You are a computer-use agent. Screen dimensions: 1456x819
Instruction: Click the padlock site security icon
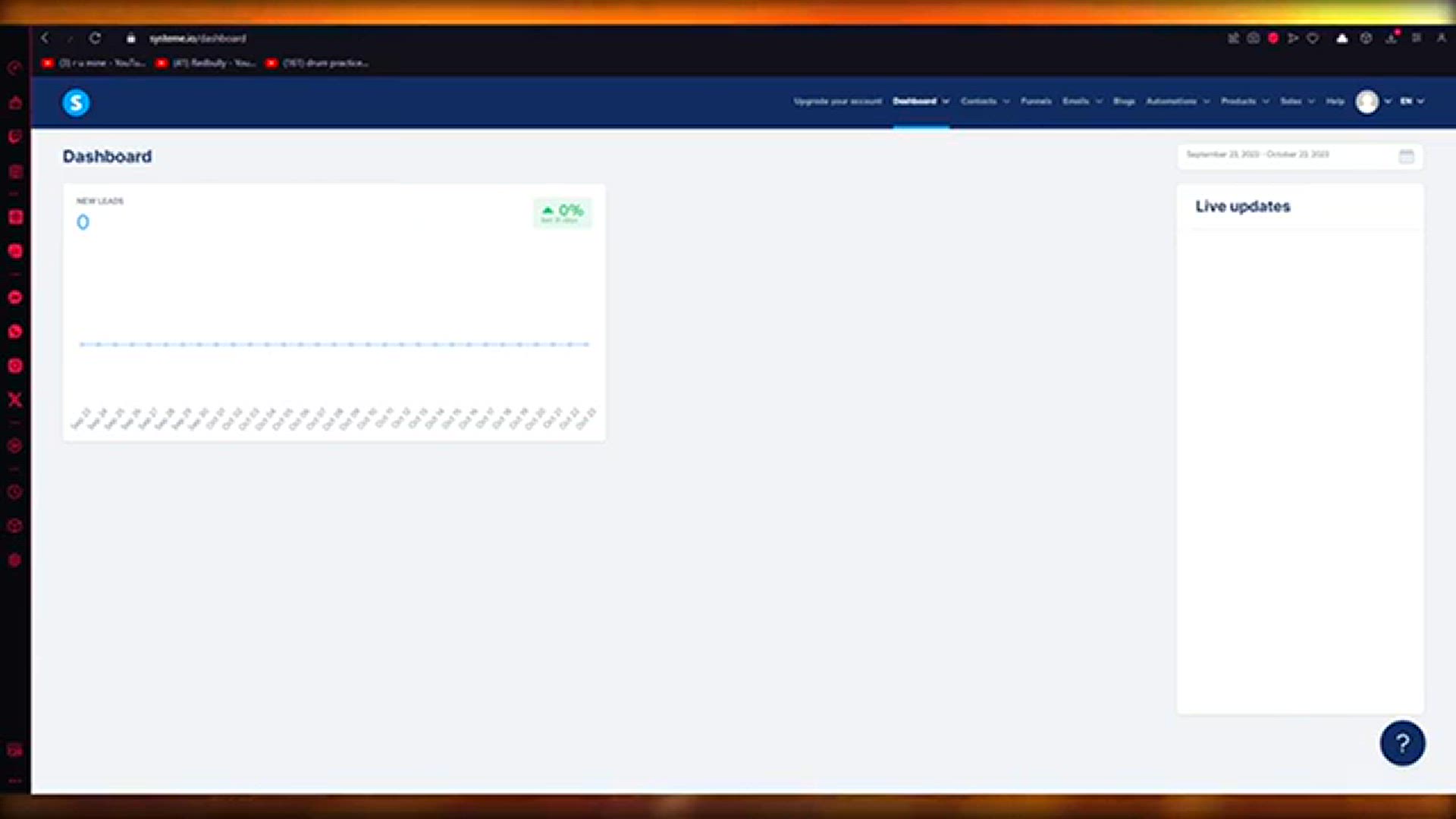tap(131, 38)
